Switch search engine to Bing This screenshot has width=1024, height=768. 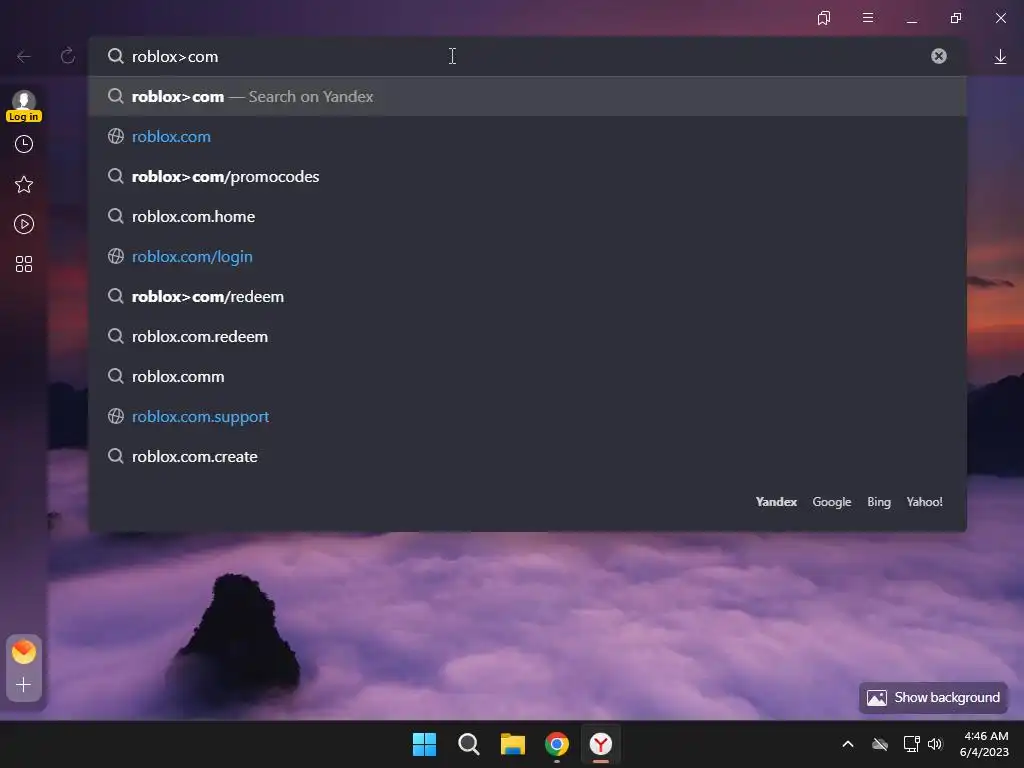click(x=878, y=502)
